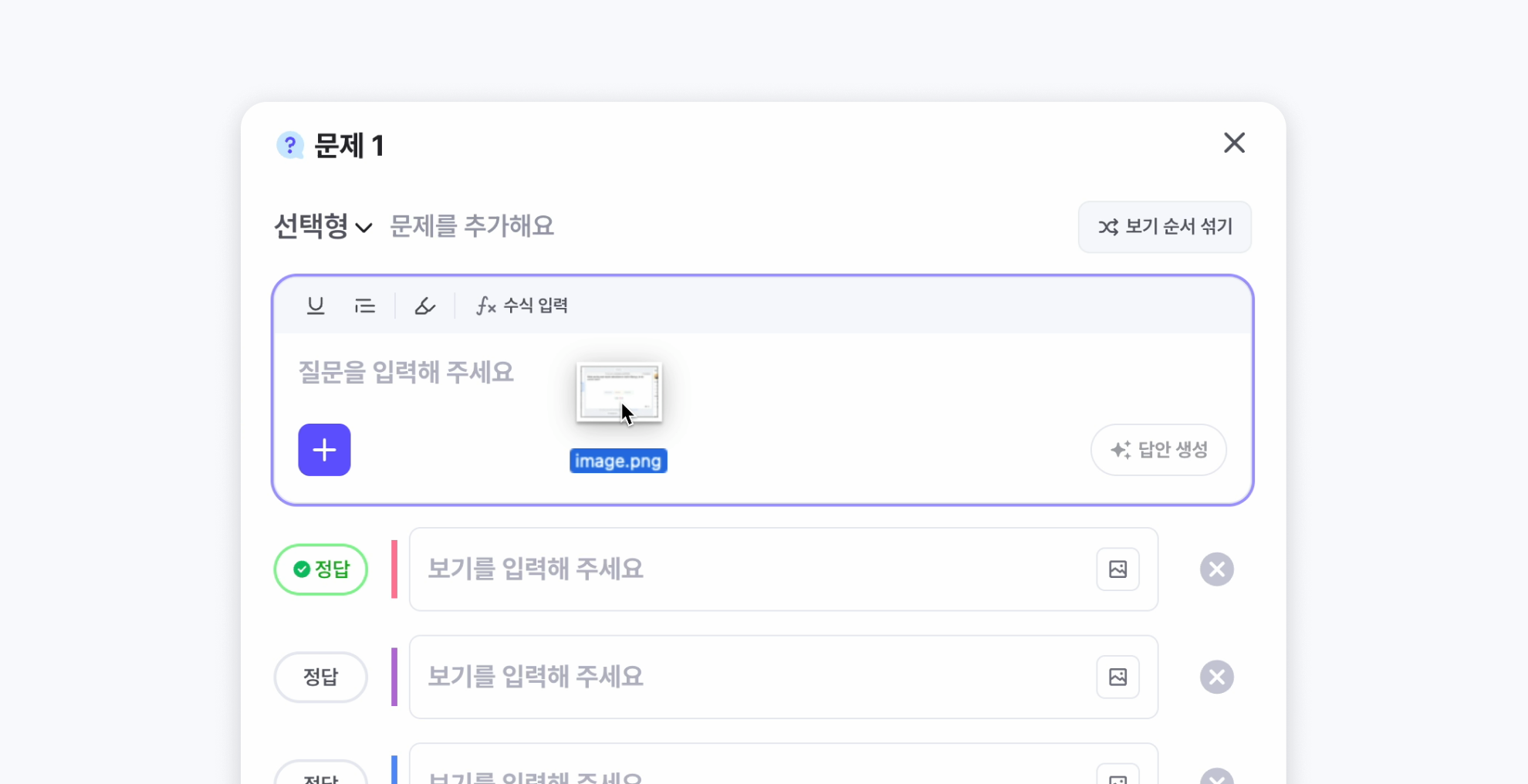Click the 보기 순서 섞기 shuffle button

1164,227
